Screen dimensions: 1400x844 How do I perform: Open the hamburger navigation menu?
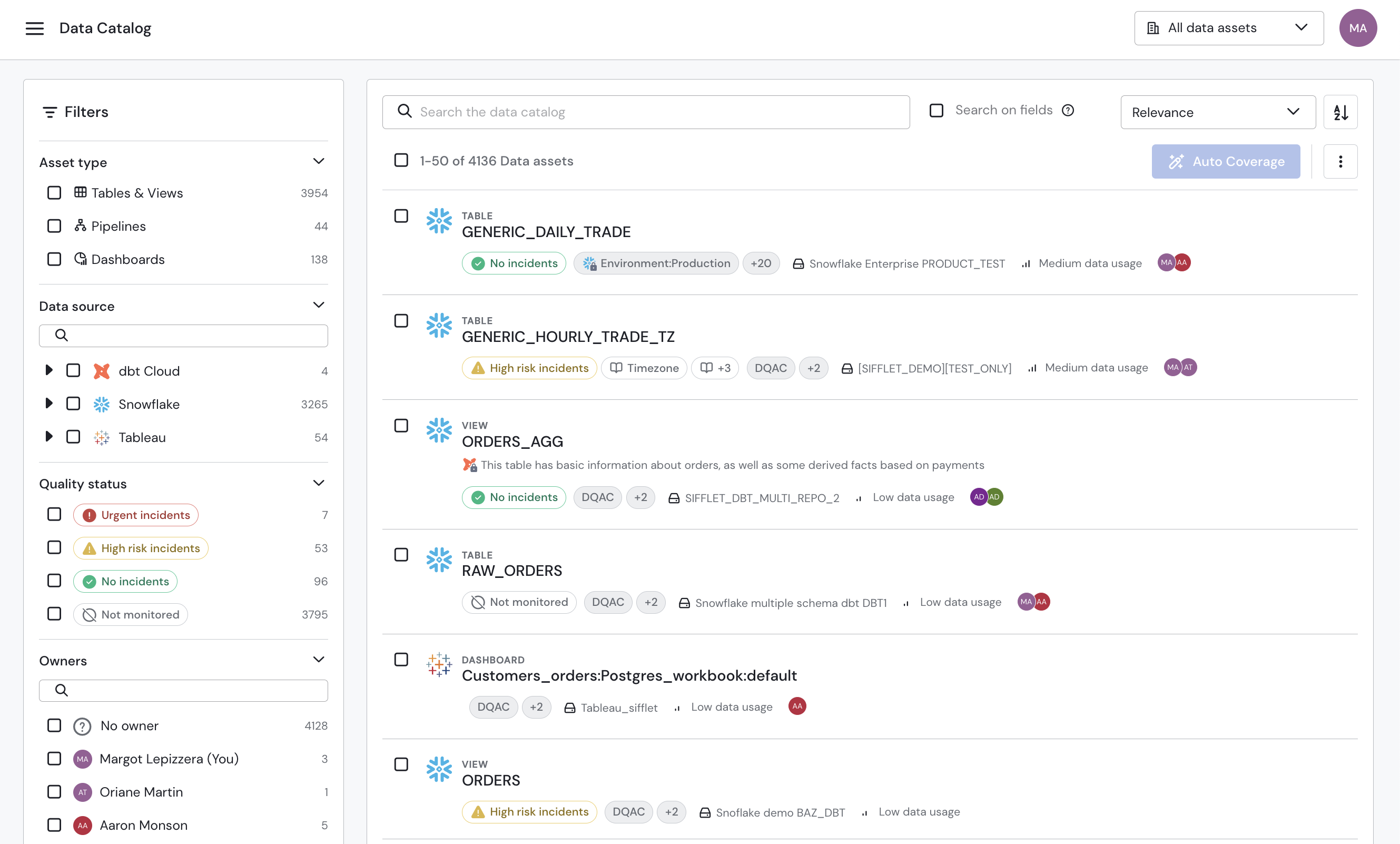point(35,28)
